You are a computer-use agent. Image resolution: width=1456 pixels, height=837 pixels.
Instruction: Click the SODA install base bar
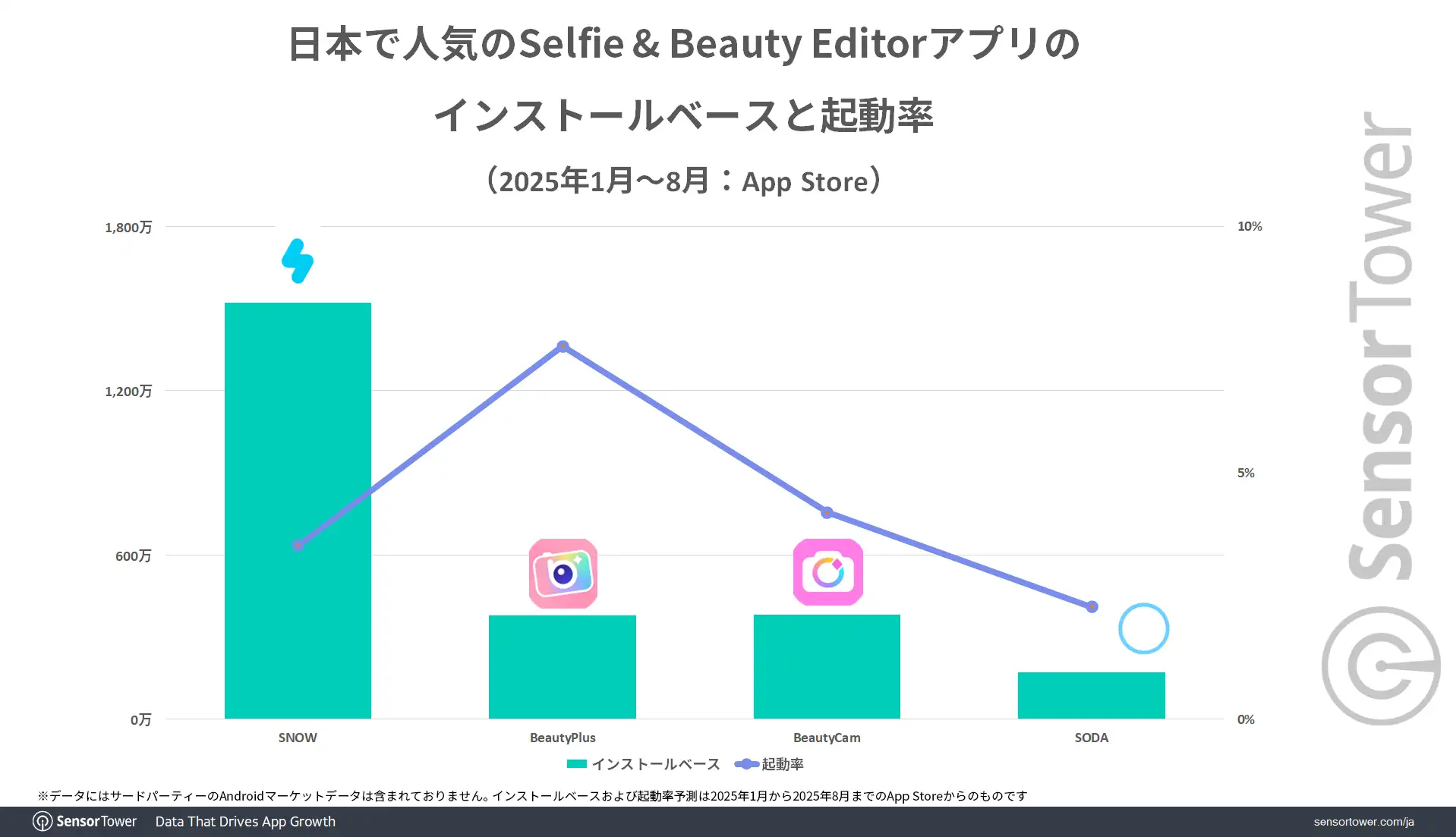(1092, 695)
